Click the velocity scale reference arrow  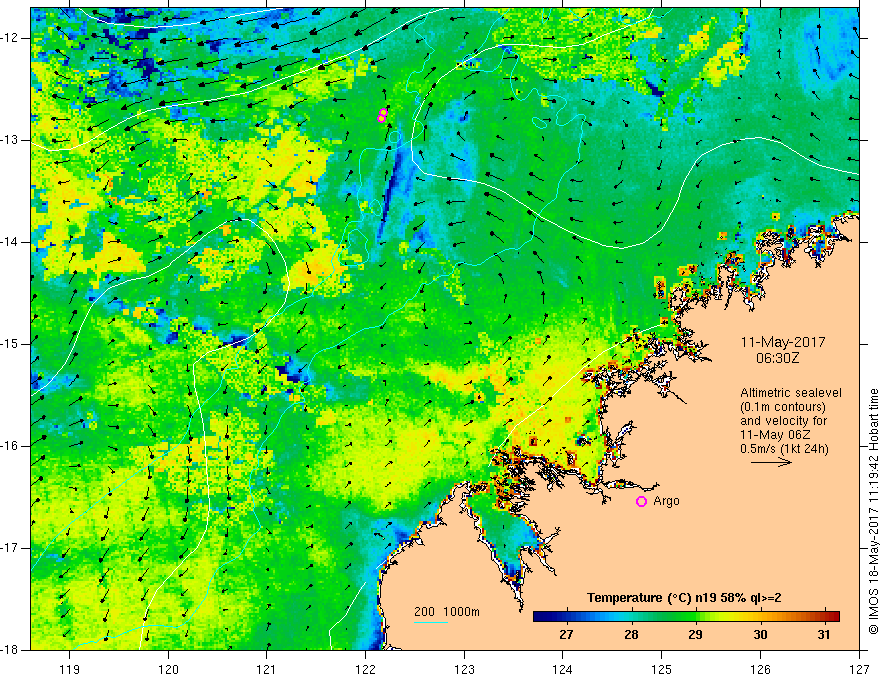771,462
